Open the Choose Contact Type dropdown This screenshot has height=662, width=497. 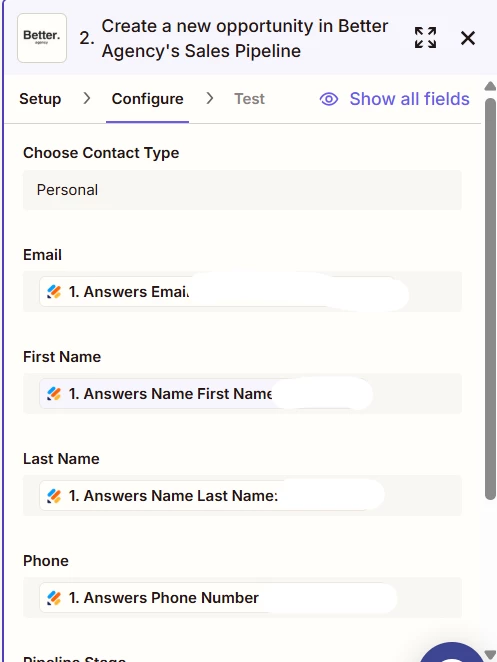tap(242, 190)
